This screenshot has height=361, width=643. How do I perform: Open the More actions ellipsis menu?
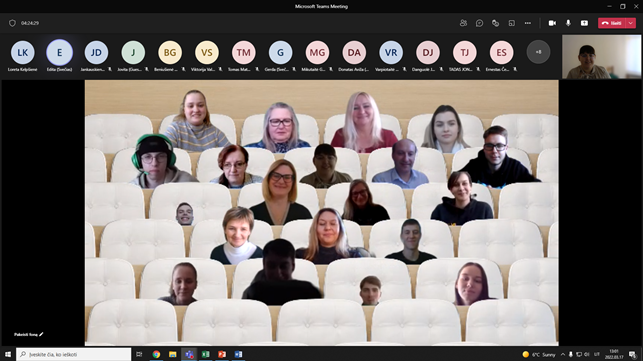tap(528, 23)
